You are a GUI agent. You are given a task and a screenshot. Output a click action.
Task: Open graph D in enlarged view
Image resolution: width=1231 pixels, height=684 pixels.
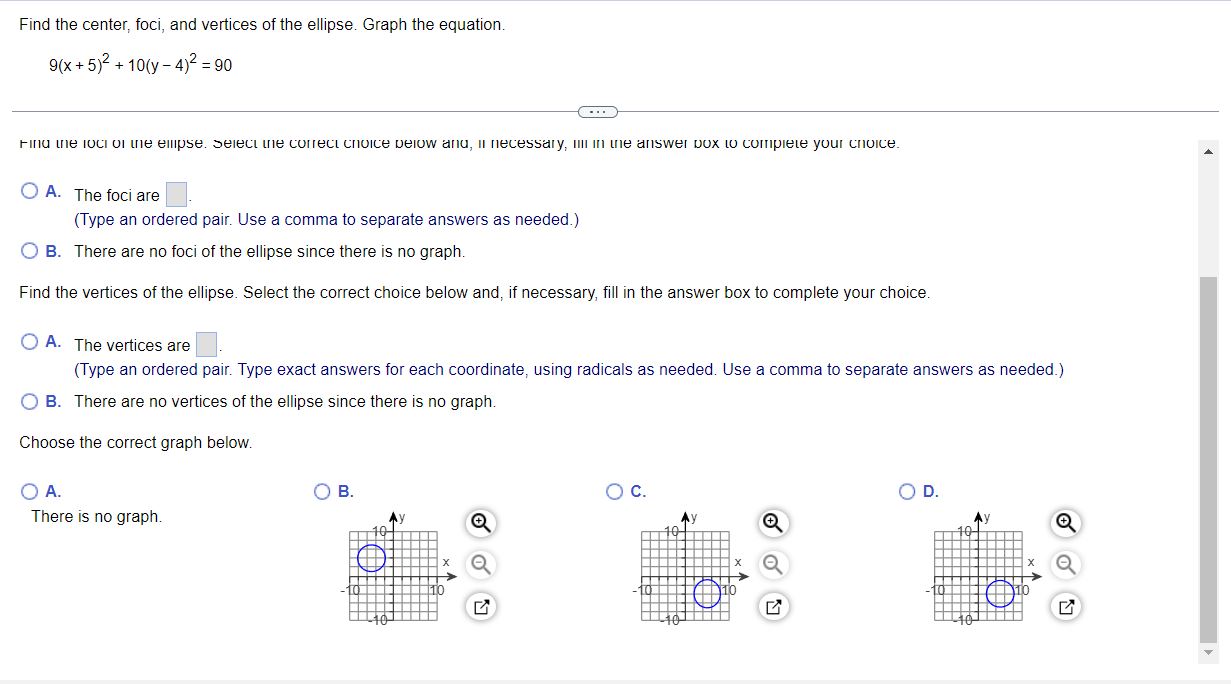coord(1065,605)
